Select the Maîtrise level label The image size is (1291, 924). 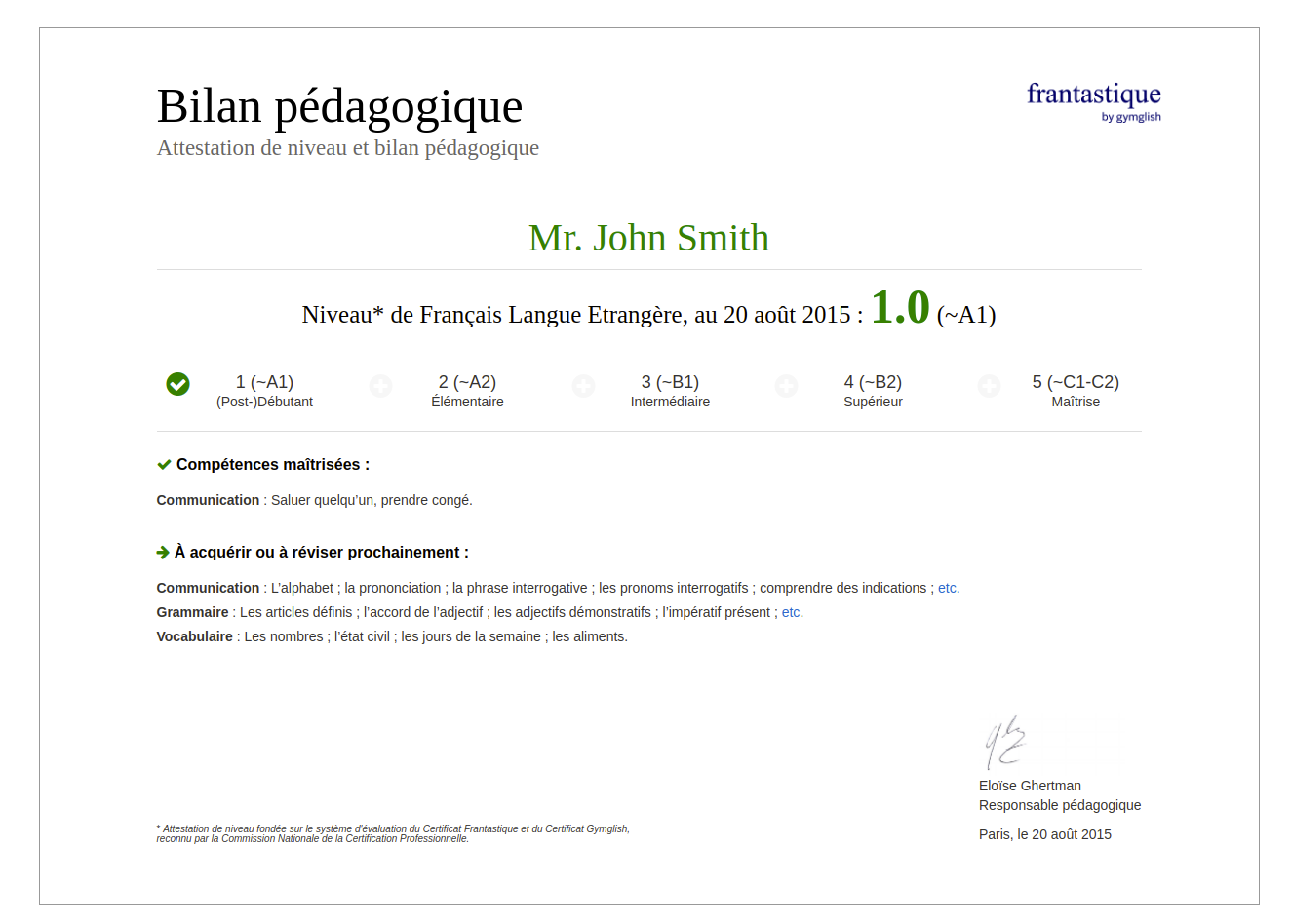pos(1076,402)
